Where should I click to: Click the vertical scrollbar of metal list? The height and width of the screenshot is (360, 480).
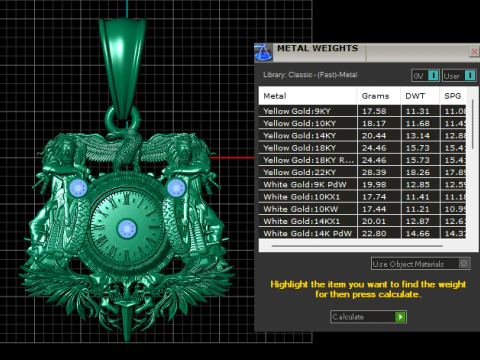(x=472, y=124)
